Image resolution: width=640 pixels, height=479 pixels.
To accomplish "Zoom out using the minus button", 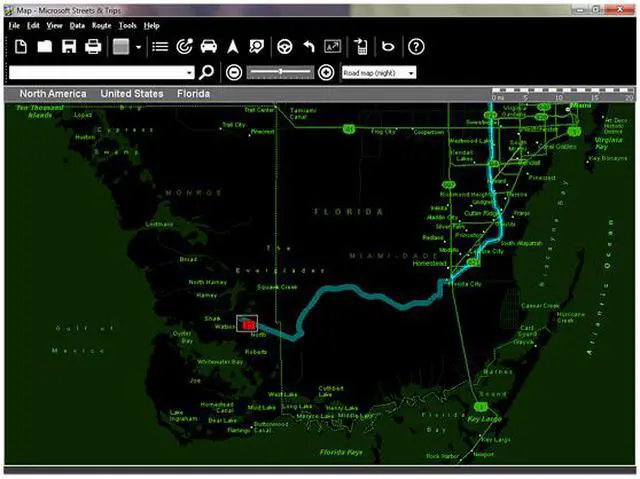I will [233, 72].
